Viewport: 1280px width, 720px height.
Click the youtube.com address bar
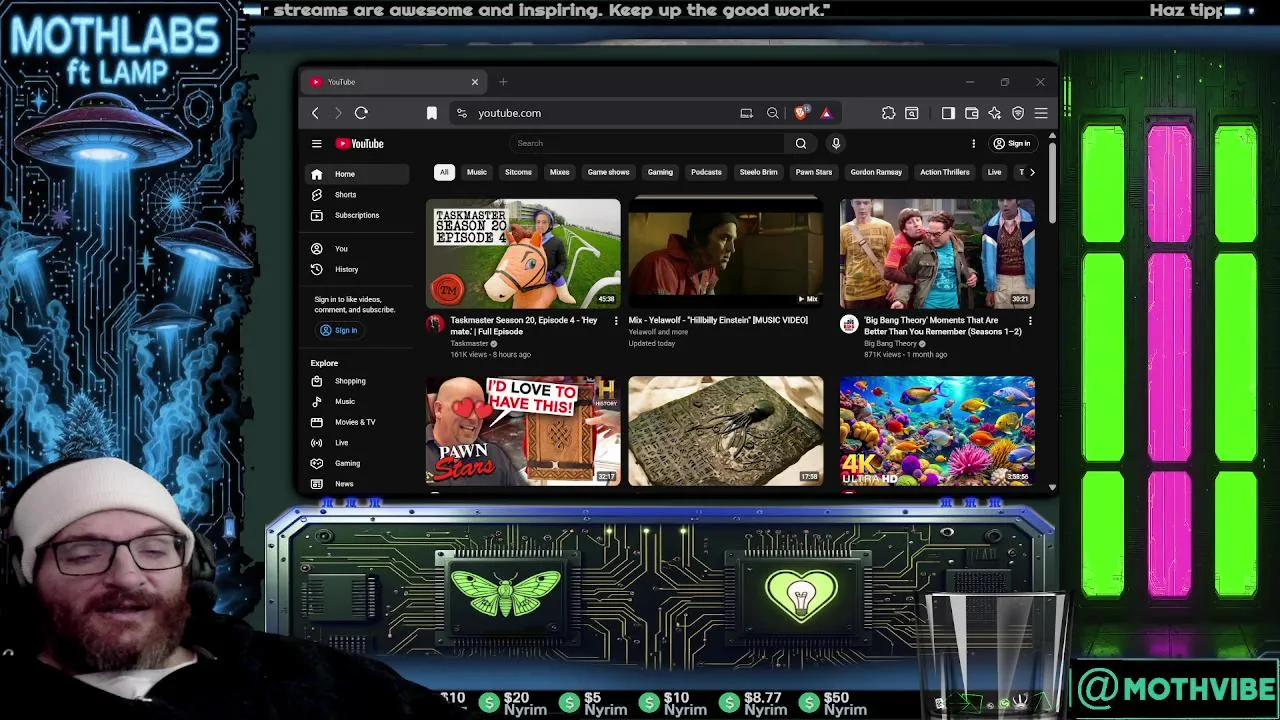pos(594,113)
